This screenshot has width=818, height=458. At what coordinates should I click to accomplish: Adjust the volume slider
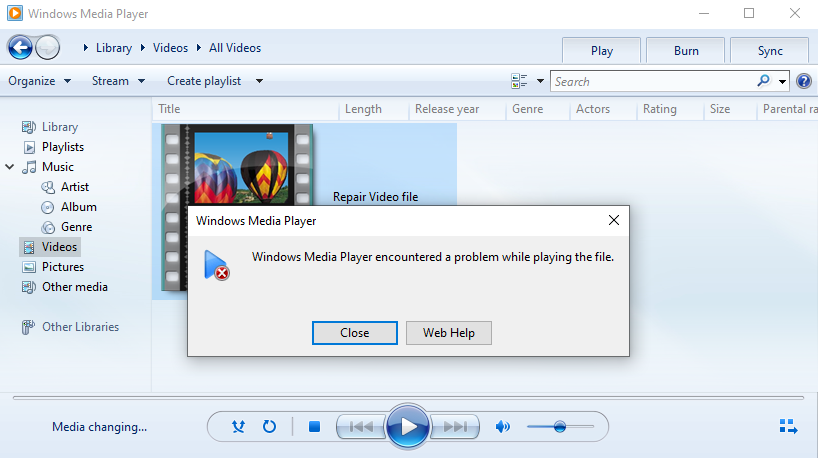point(560,427)
